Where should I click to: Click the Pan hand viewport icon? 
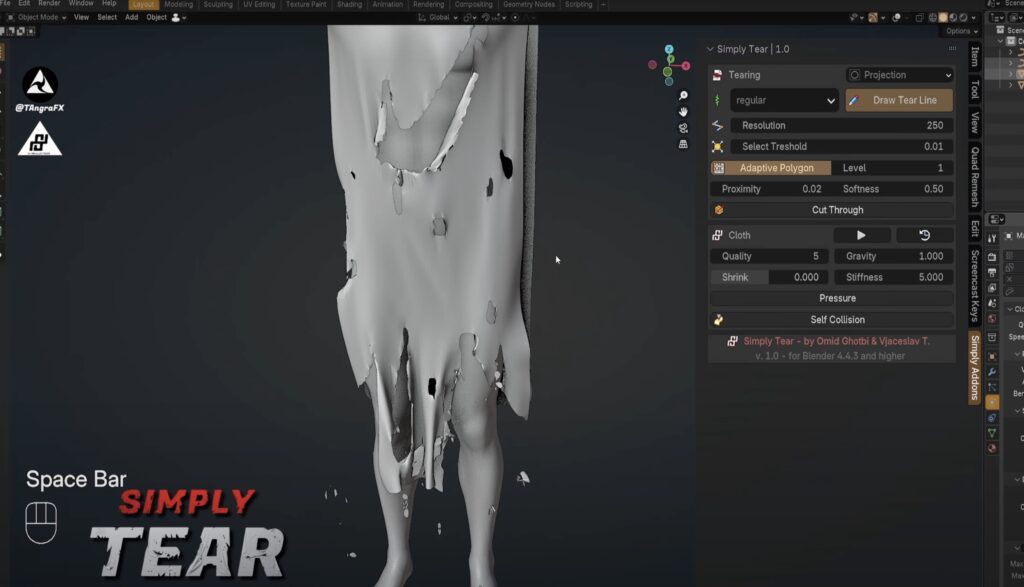point(683,112)
